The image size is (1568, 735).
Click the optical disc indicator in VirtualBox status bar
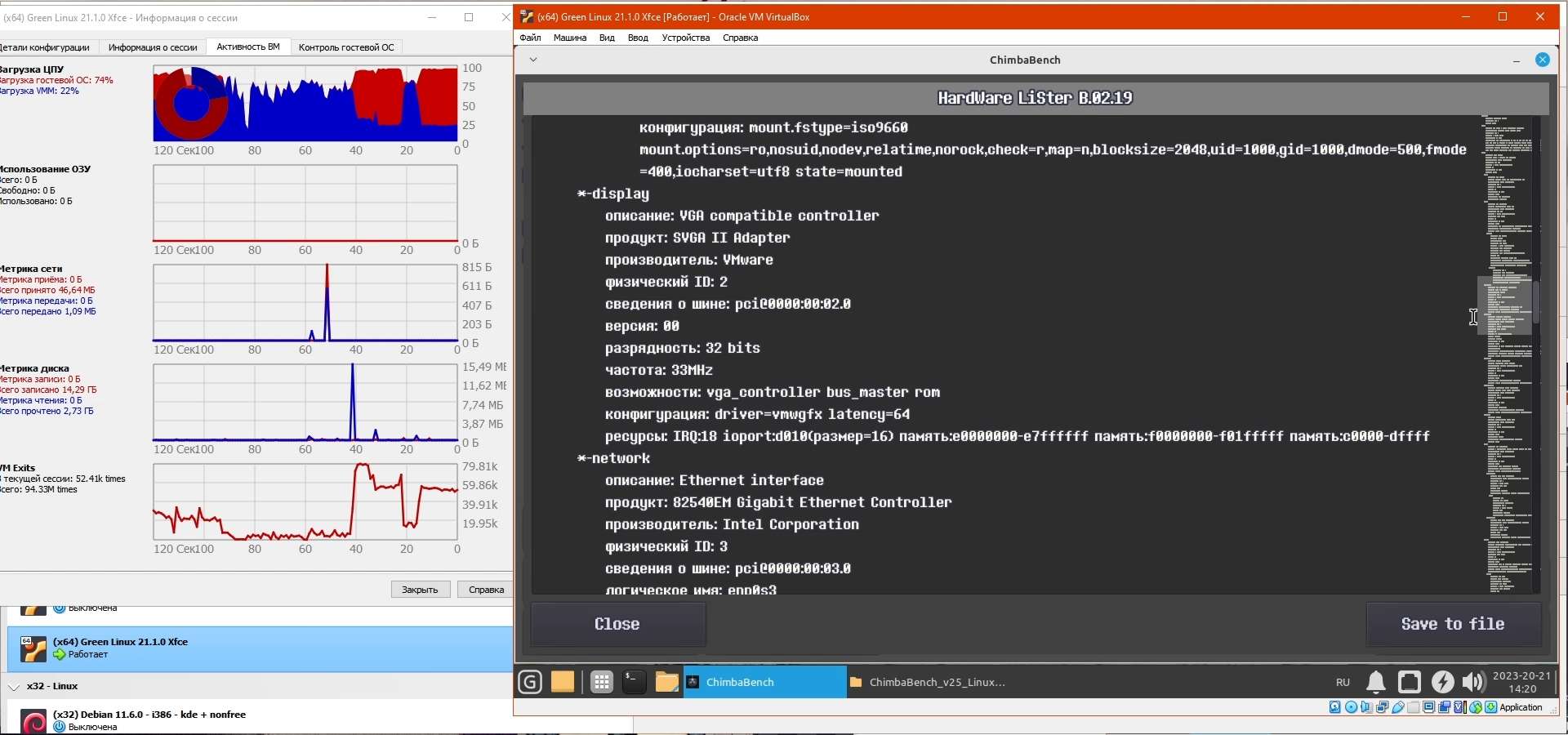[x=1351, y=707]
